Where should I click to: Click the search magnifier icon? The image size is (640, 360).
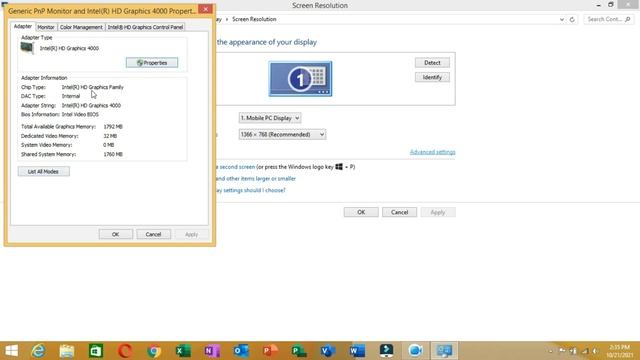point(627,19)
